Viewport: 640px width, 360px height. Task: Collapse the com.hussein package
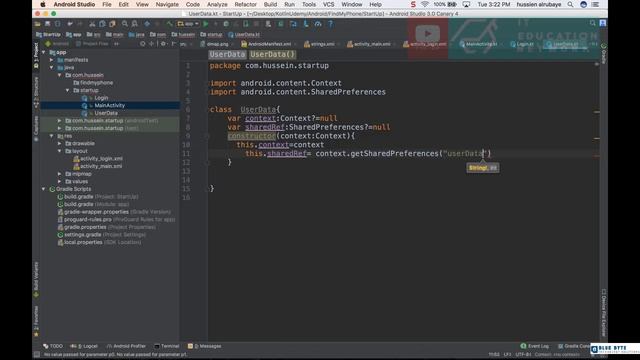coord(60,75)
